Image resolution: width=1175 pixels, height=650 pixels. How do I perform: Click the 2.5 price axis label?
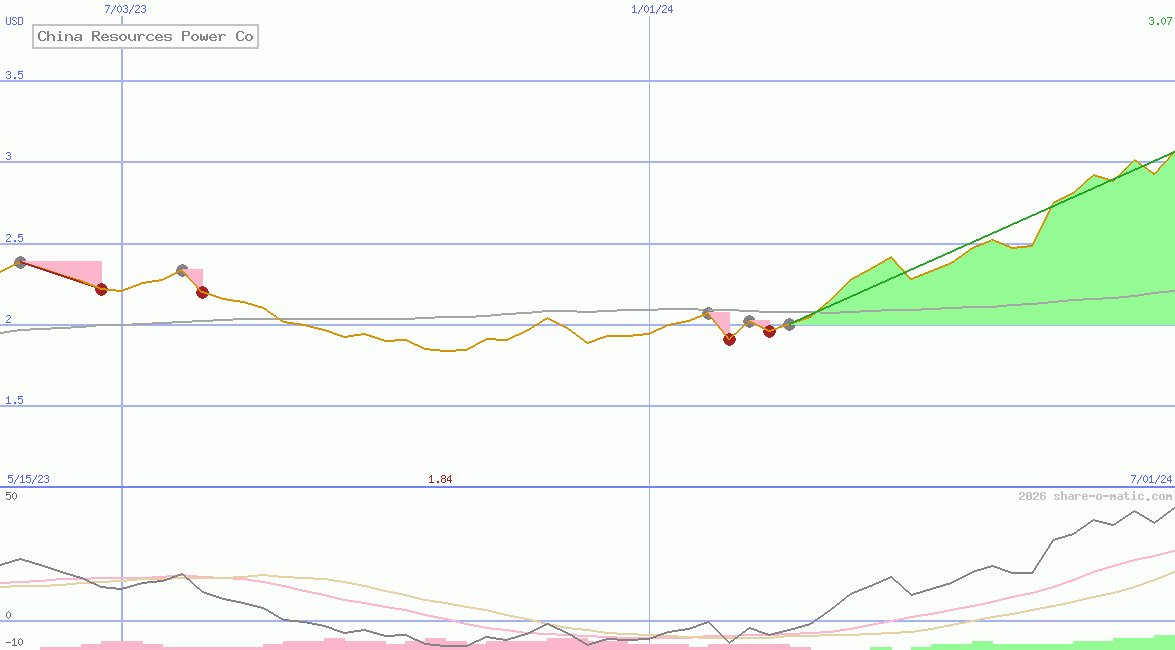(14, 238)
